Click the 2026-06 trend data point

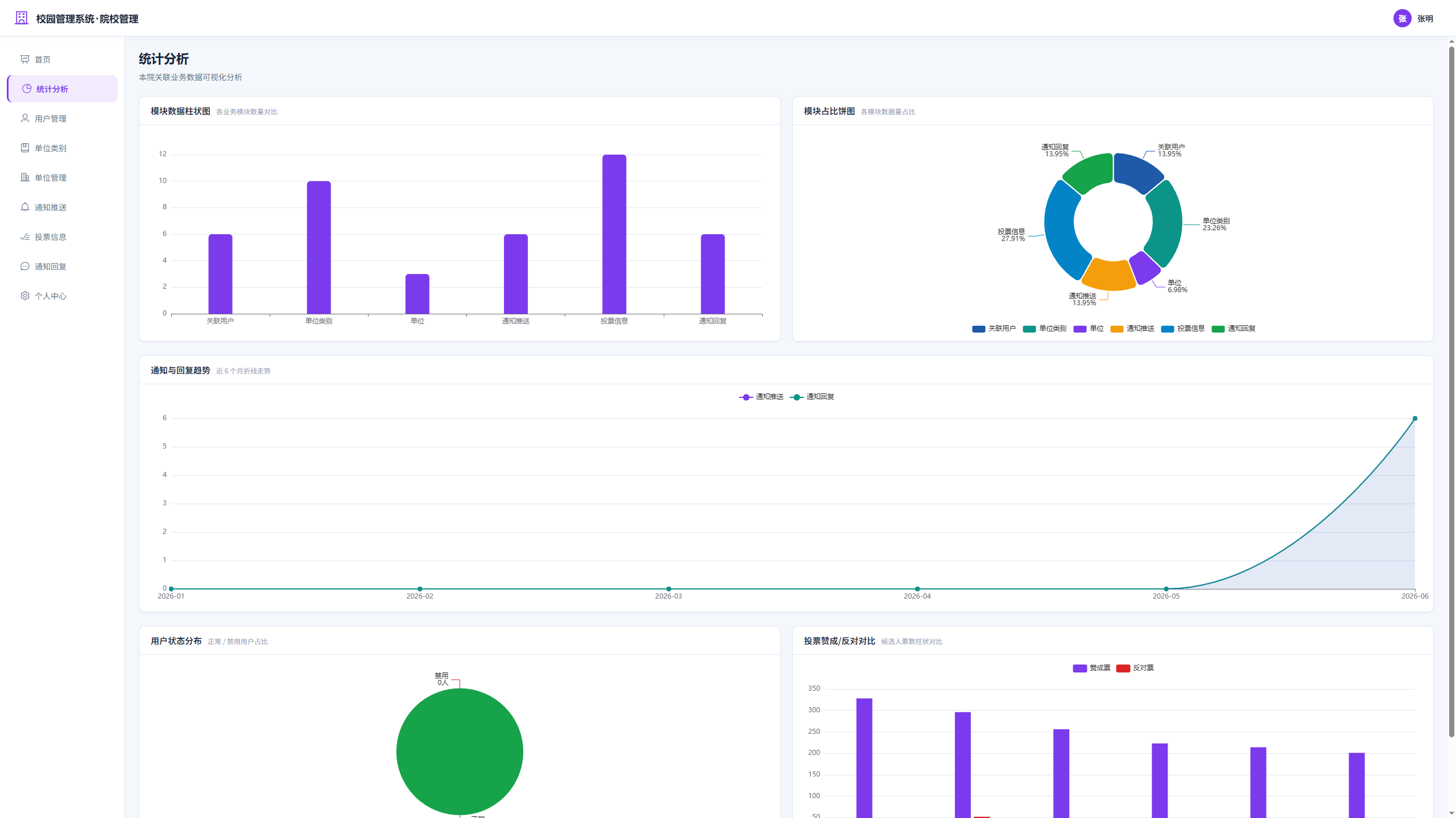[x=1415, y=418]
